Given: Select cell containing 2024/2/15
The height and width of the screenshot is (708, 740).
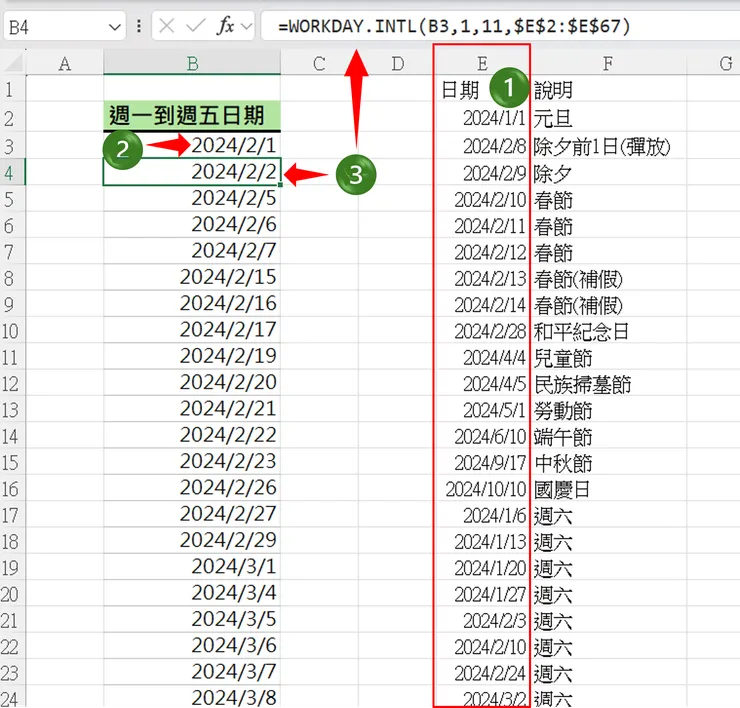Looking at the screenshot, I should click(x=192, y=277).
